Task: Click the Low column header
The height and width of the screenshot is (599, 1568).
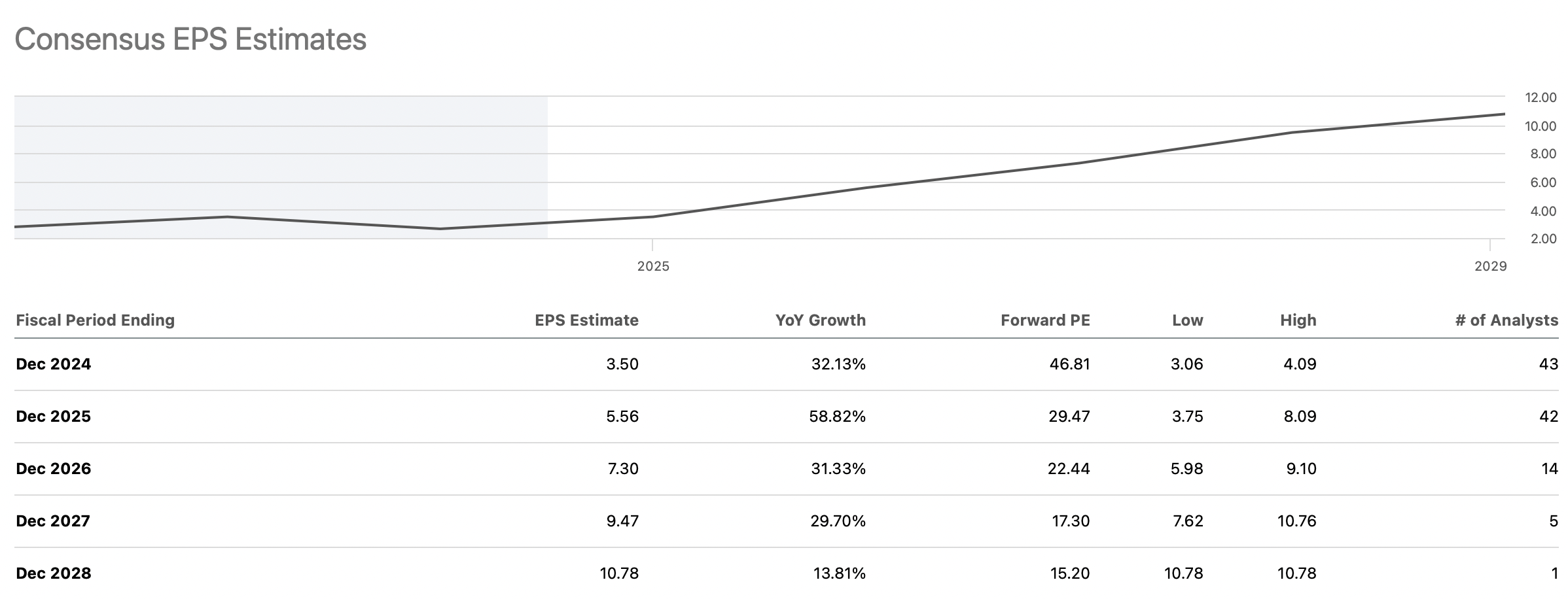Action: [x=1187, y=320]
